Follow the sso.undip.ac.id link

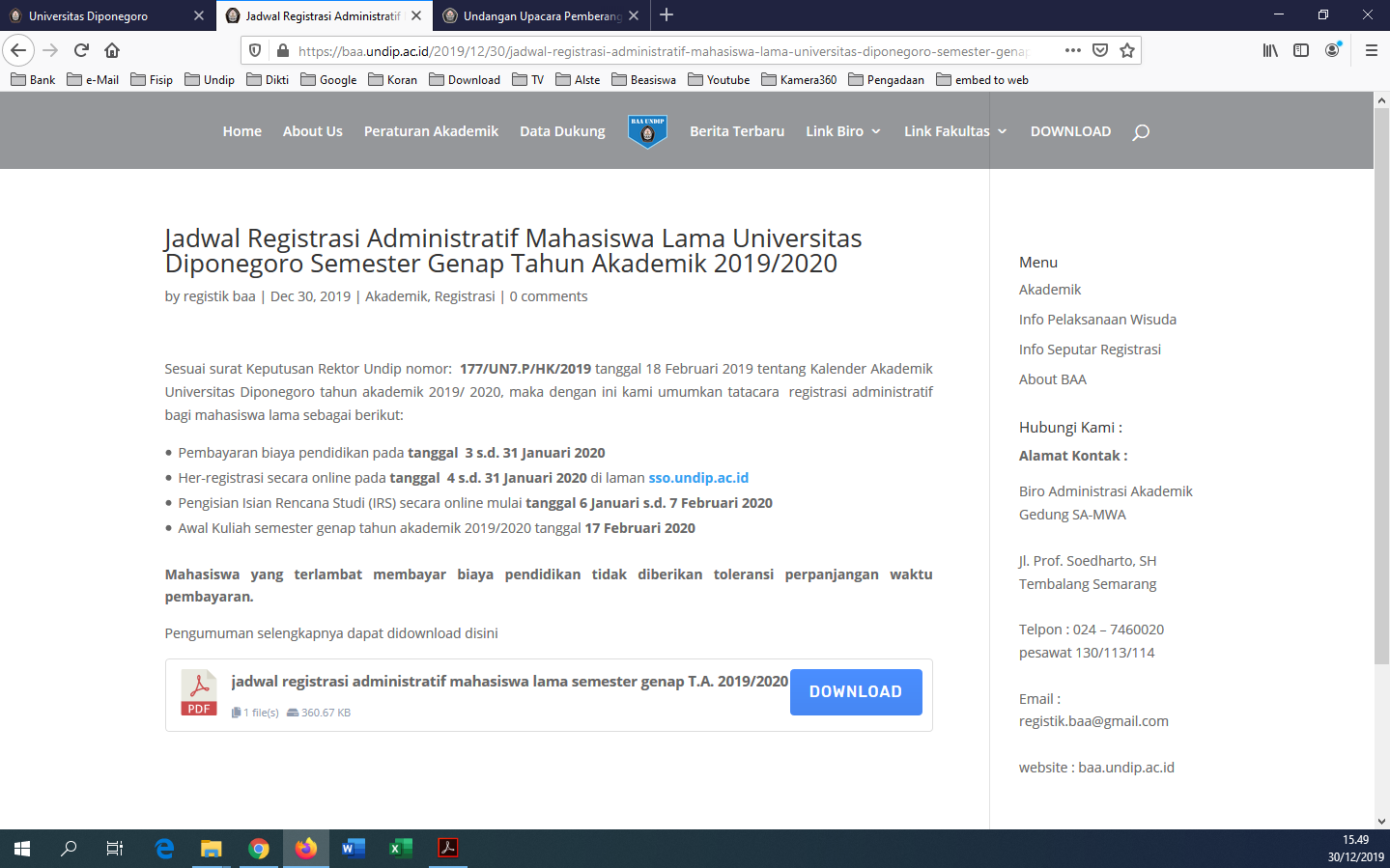(x=698, y=478)
